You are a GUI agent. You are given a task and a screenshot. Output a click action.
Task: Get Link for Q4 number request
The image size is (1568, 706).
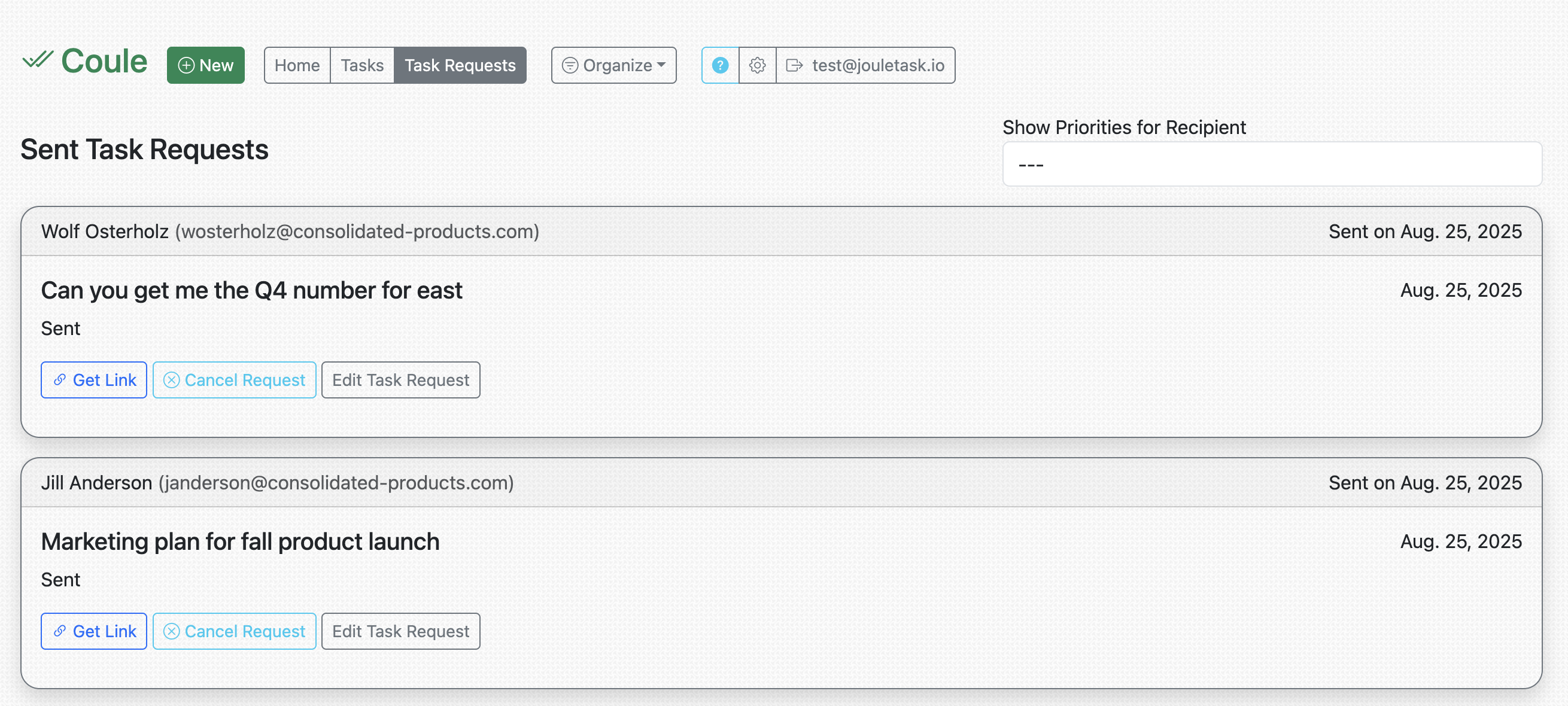94,380
